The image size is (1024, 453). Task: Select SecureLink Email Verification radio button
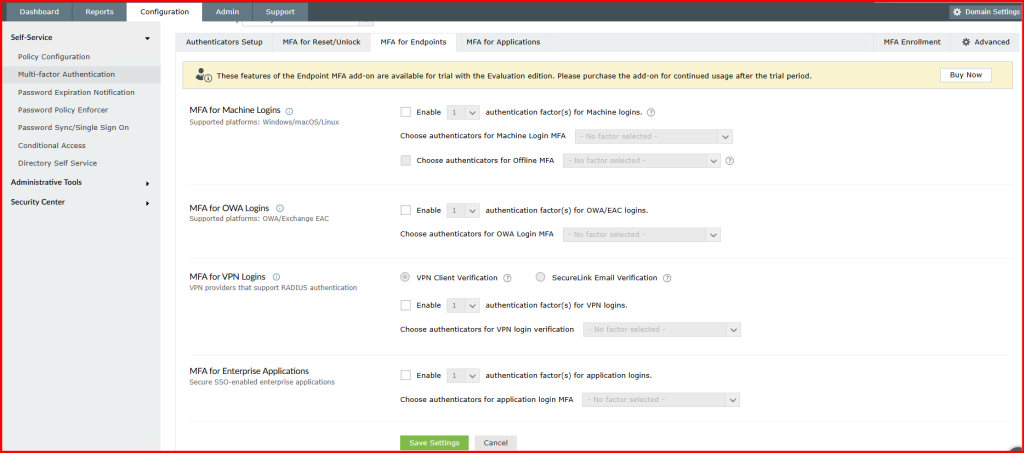click(x=541, y=278)
